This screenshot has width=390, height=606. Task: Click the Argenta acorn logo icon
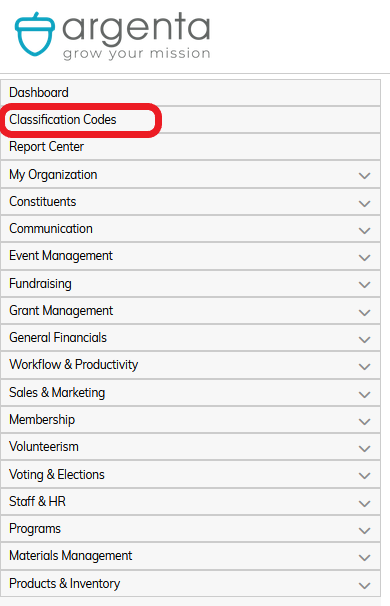click(x=34, y=34)
